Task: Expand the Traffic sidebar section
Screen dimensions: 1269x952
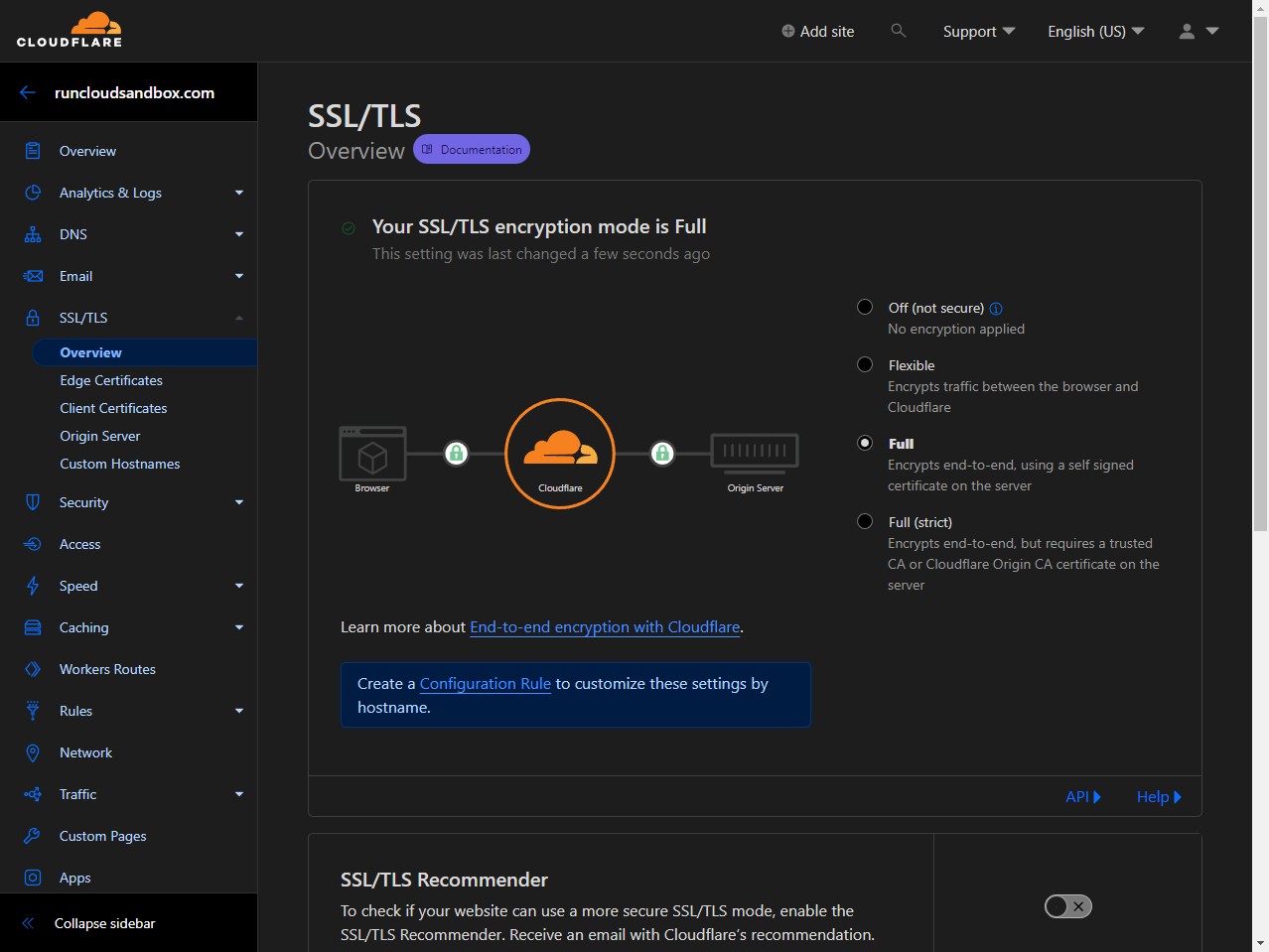Action: pyautogui.click(x=239, y=794)
